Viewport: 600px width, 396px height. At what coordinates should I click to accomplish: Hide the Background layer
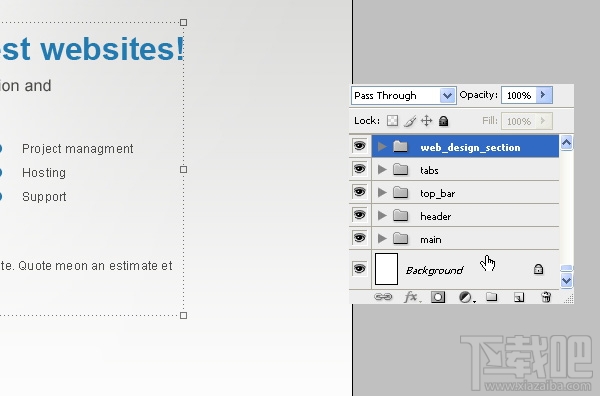pos(359,269)
